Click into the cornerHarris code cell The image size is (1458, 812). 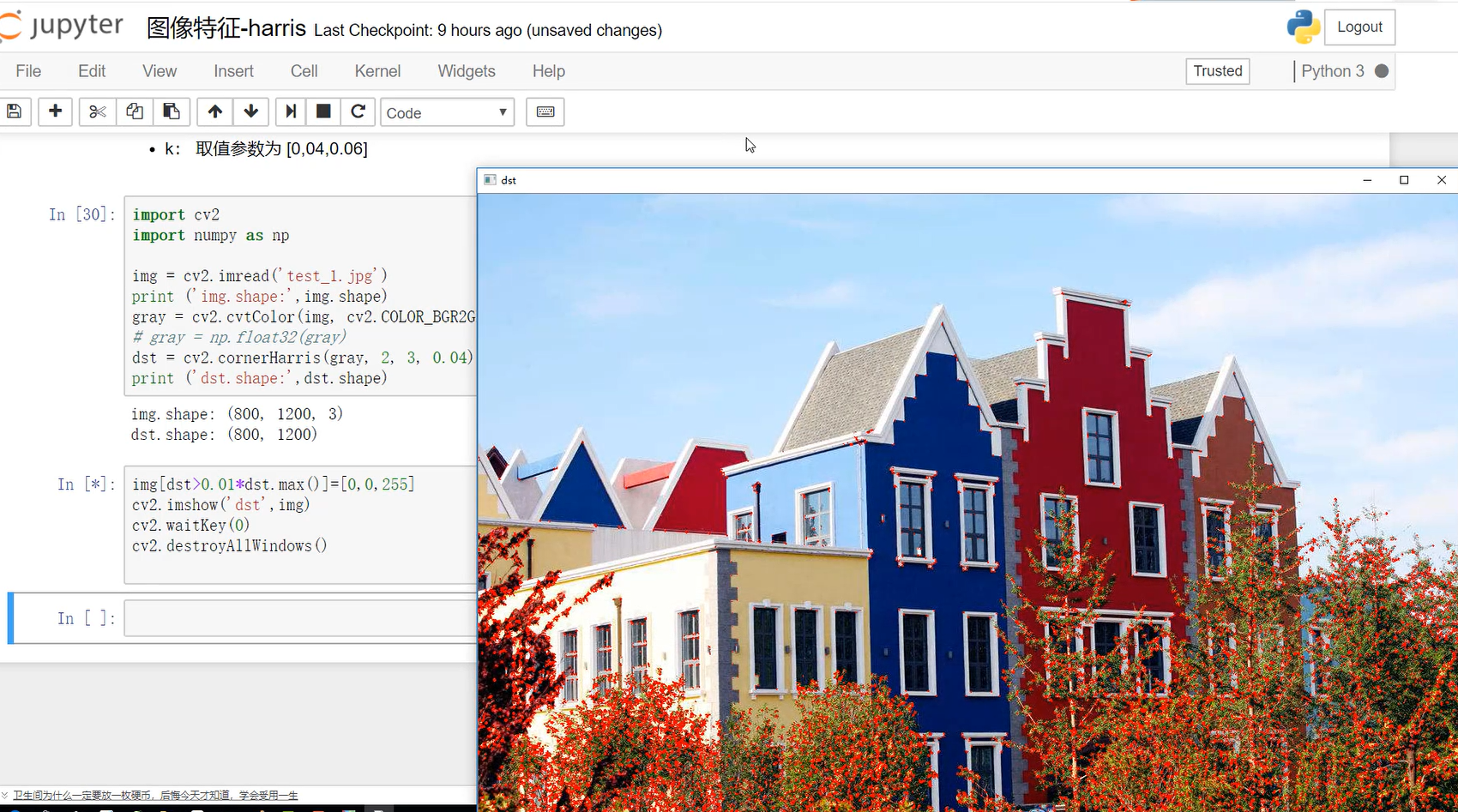[x=300, y=296]
